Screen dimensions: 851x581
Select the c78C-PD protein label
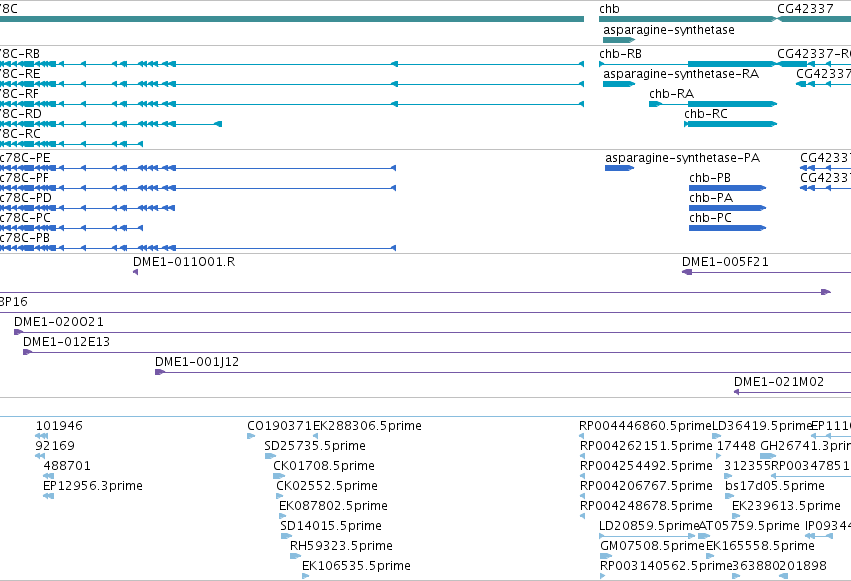coord(26,198)
